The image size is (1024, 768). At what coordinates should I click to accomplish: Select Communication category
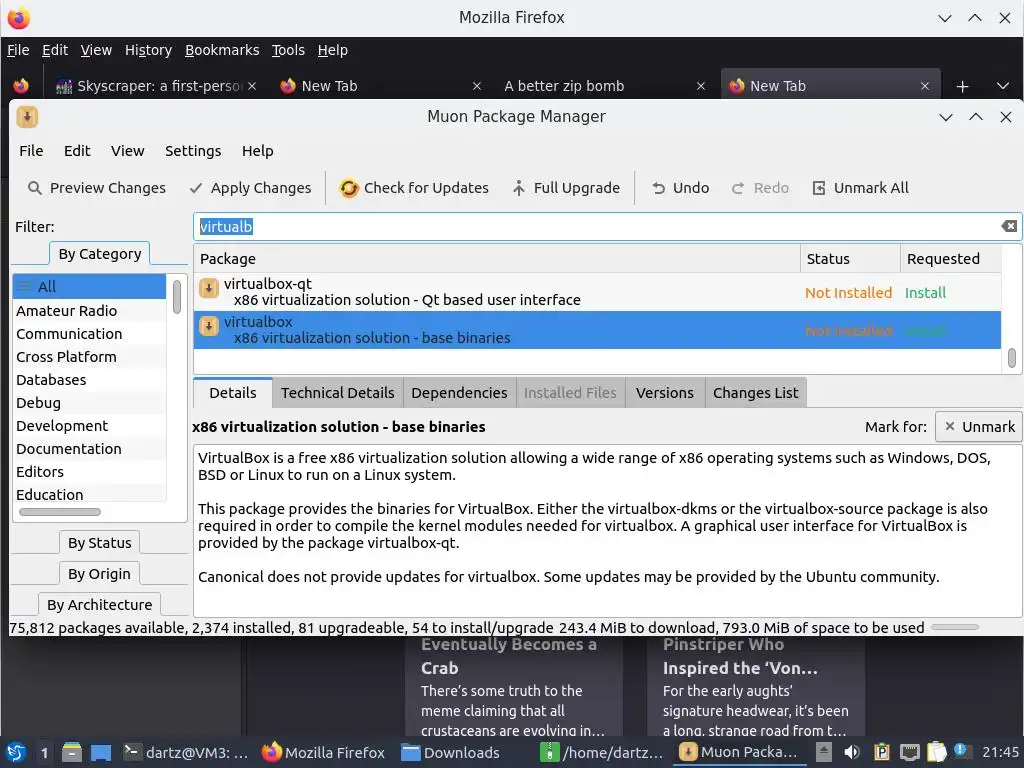89,334
